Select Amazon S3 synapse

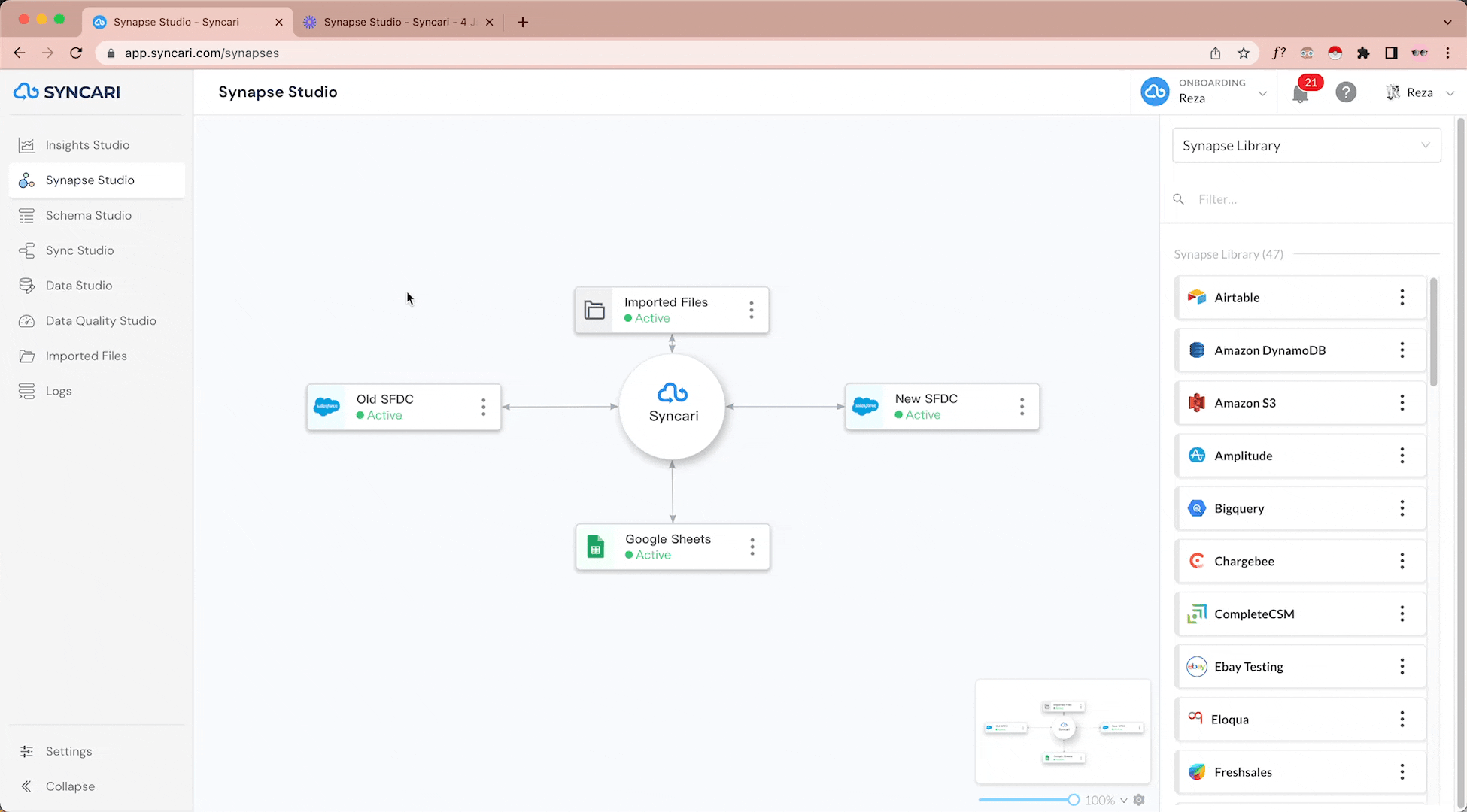pos(1300,403)
